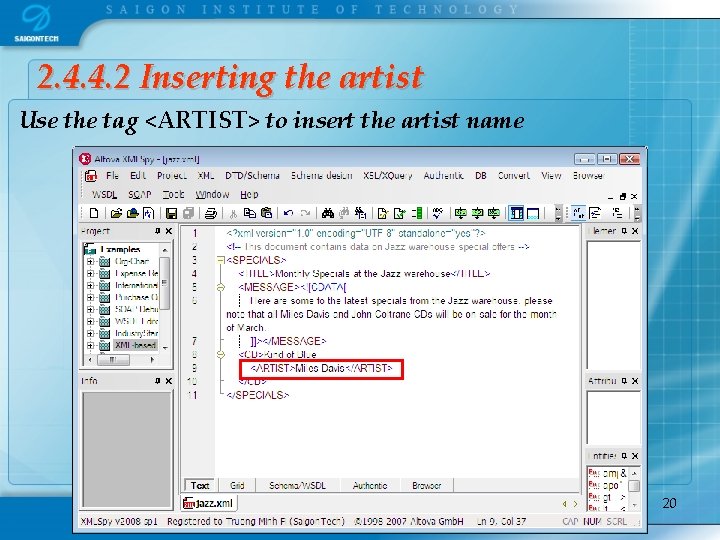Click the Find Next icon beside the binoculars
Image resolution: width=720 pixels, height=540 pixels.
tap(344, 213)
